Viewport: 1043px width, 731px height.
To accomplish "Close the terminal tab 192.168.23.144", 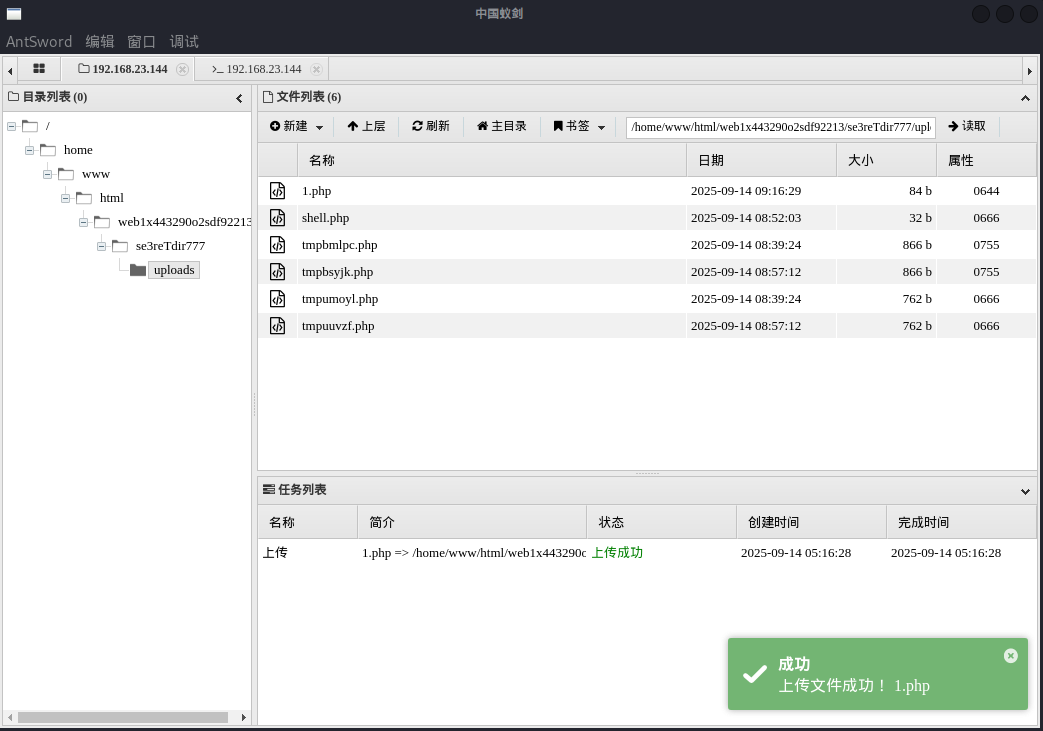I will click(x=316, y=70).
